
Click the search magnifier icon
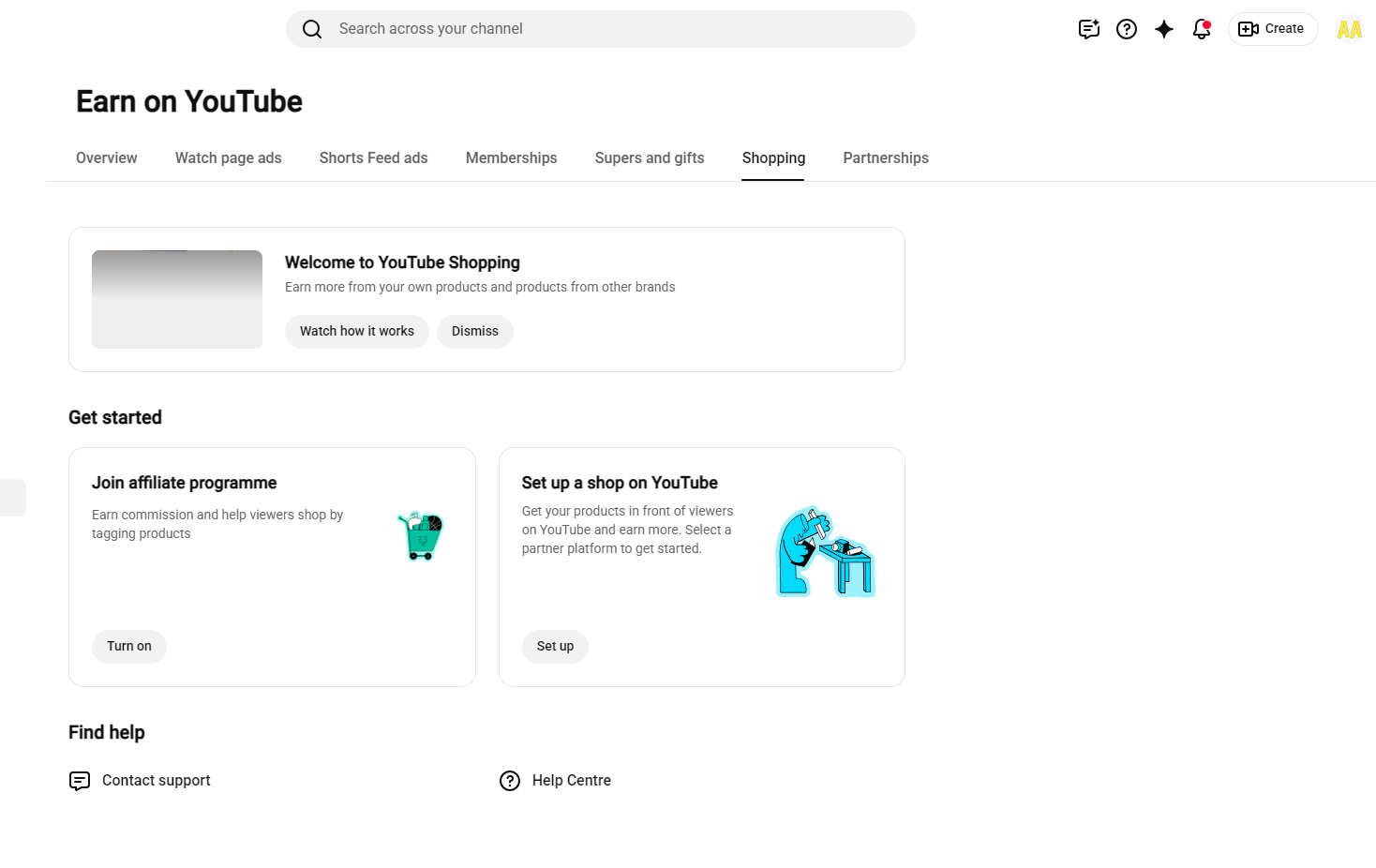pos(312,29)
